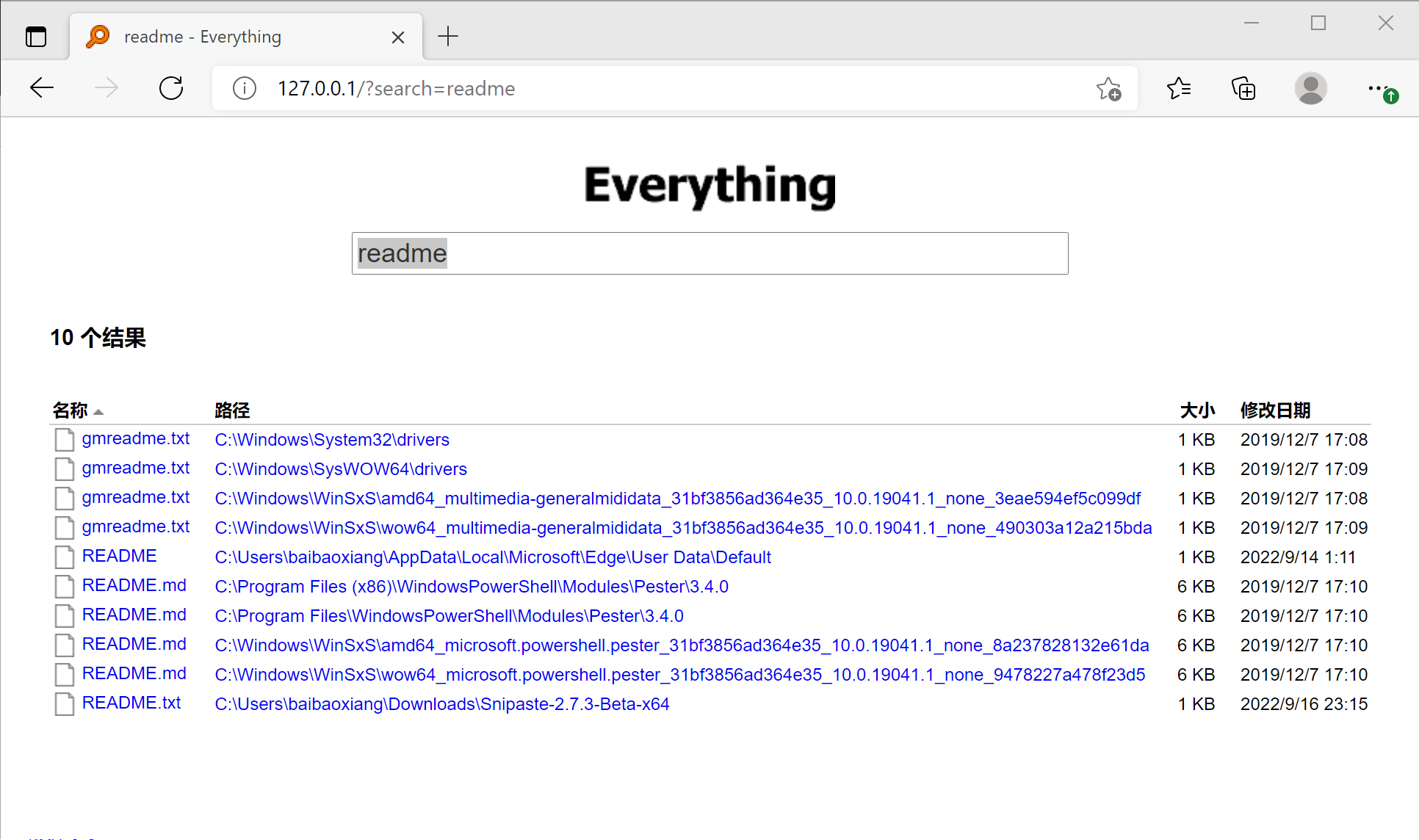Image resolution: width=1419 pixels, height=840 pixels.
Task: Open gmreadme.txt in SysWOW64\drivers
Action: (136, 468)
